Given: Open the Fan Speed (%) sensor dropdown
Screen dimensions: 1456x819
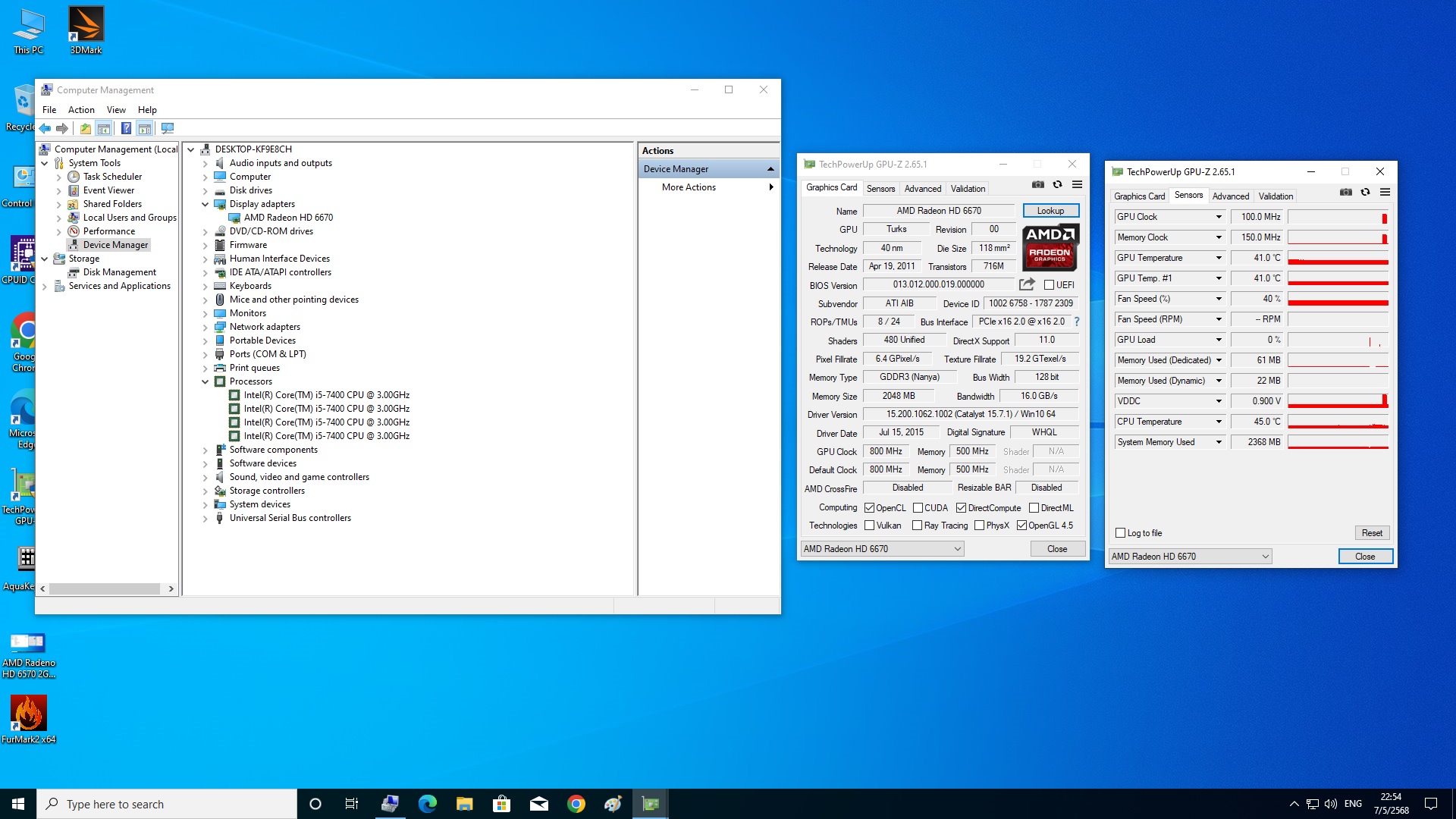Looking at the screenshot, I should [x=1219, y=299].
